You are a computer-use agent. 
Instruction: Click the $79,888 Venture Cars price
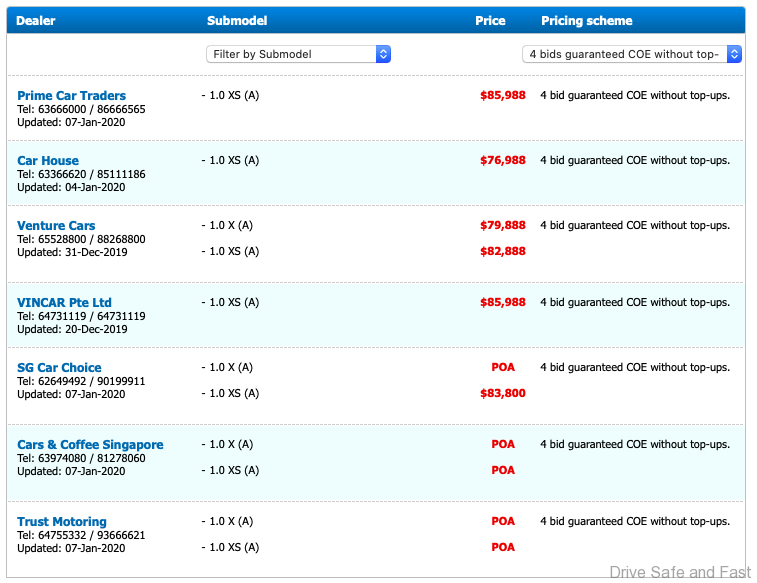pyautogui.click(x=502, y=226)
